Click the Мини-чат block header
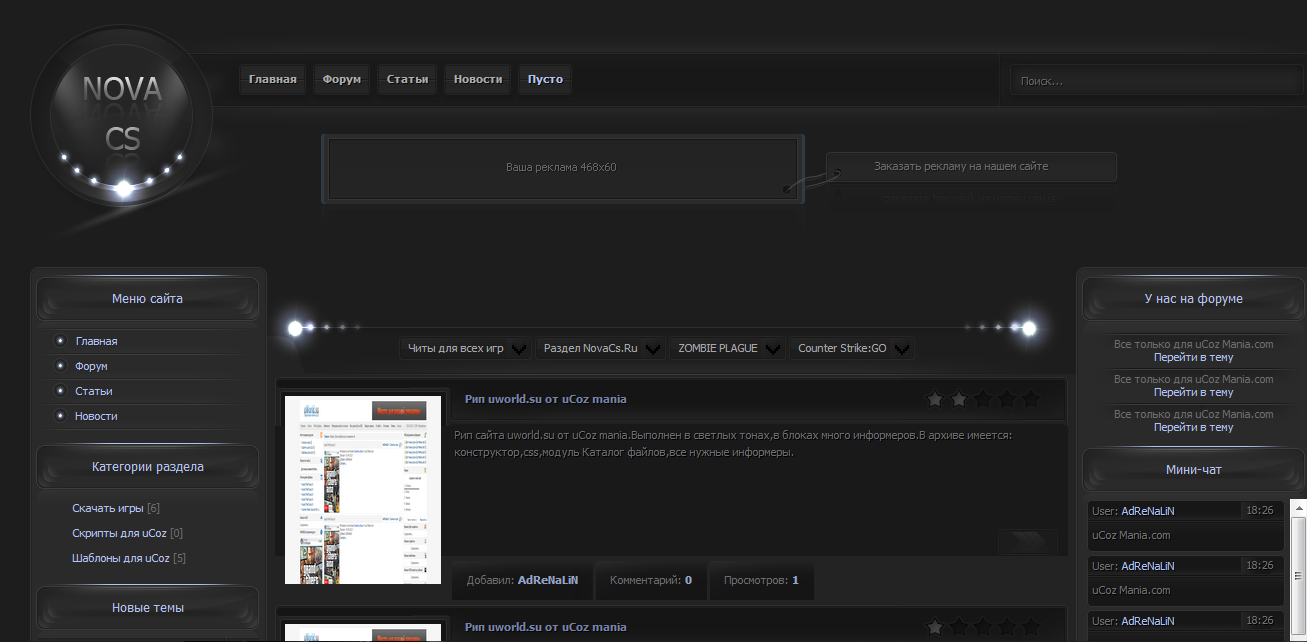 (1193, 469)
